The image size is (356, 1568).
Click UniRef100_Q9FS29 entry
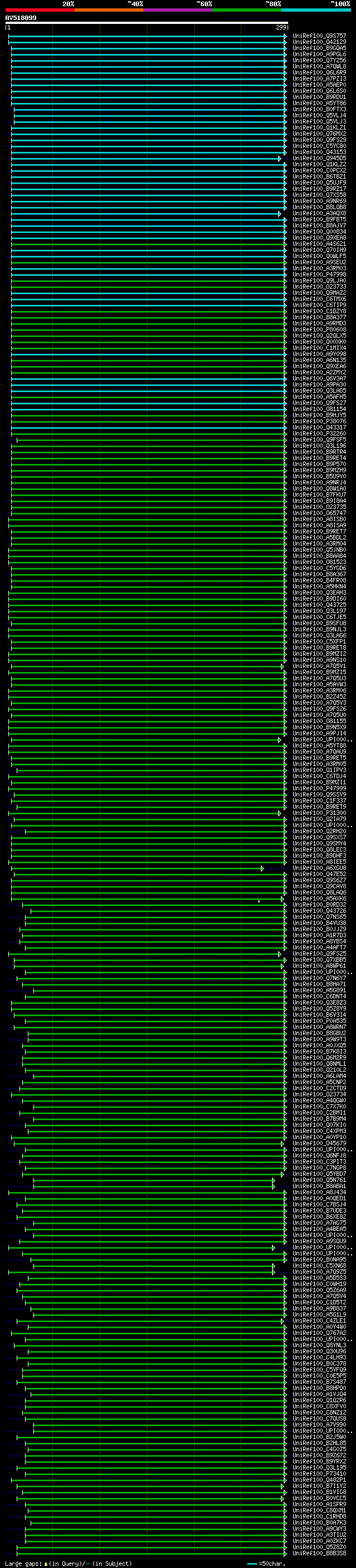click(x=319, y=140)
